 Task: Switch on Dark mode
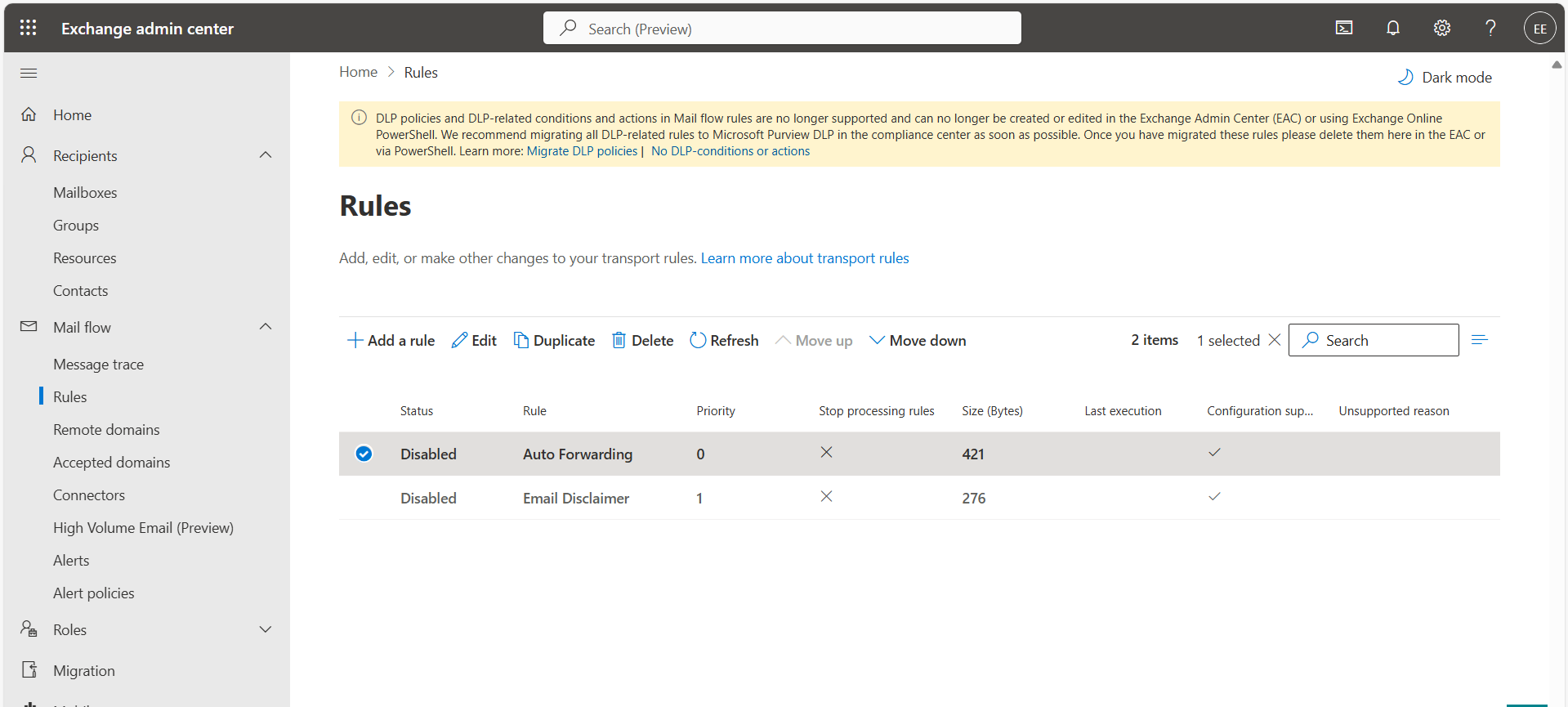[x=1445, y=77]
